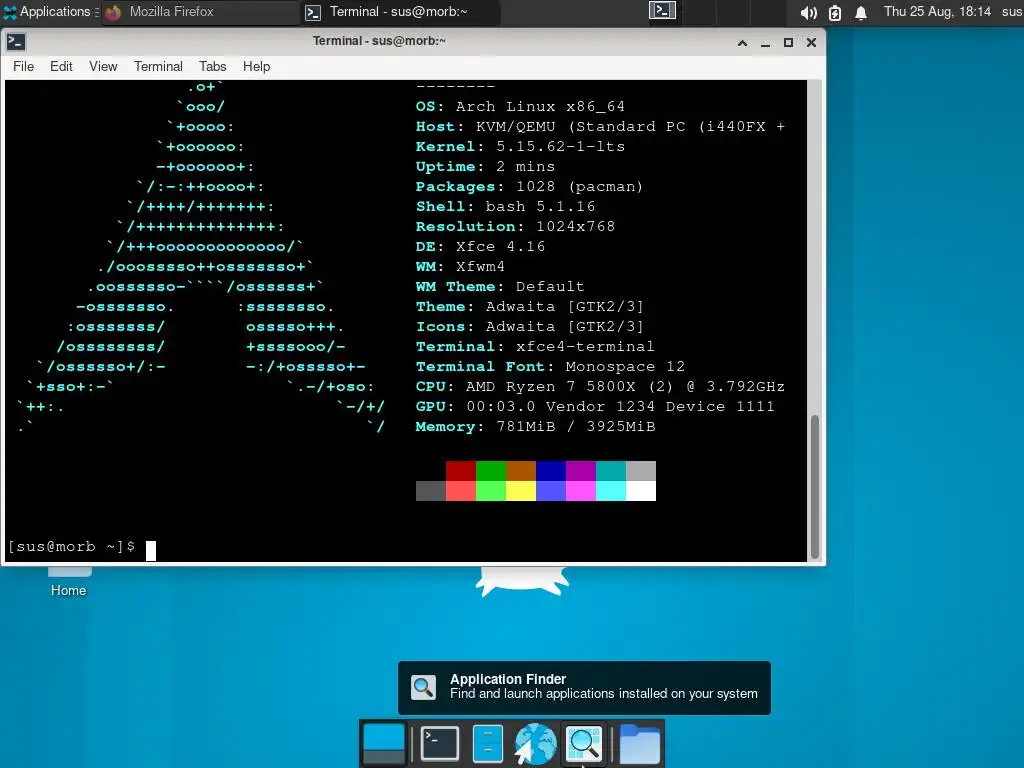Click the terminal vertical scrollbar handle

(x=814, y=487)
